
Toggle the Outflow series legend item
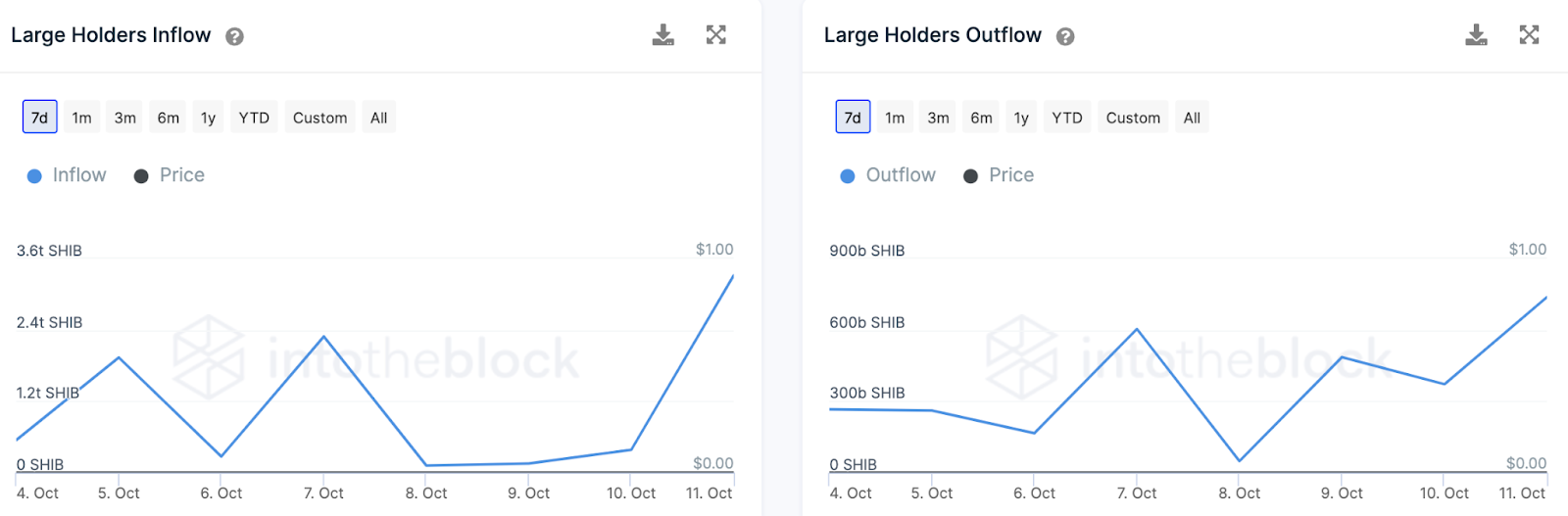tap(888, 175)
